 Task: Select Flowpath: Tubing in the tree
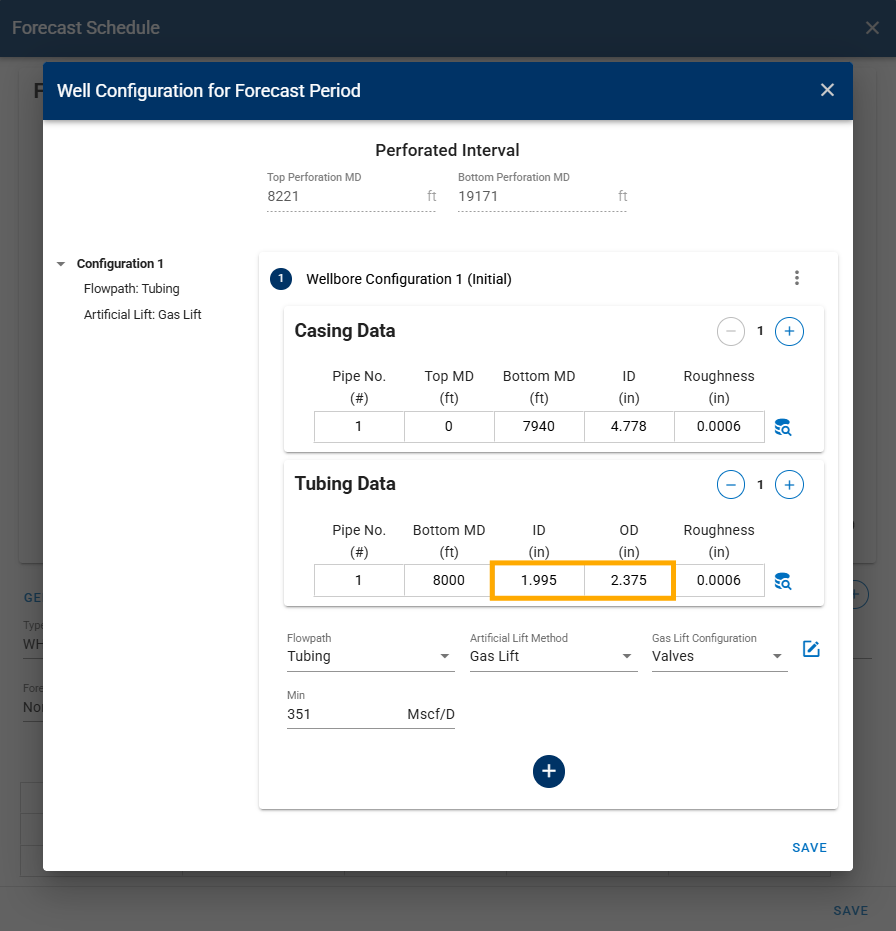coord(132,289)
